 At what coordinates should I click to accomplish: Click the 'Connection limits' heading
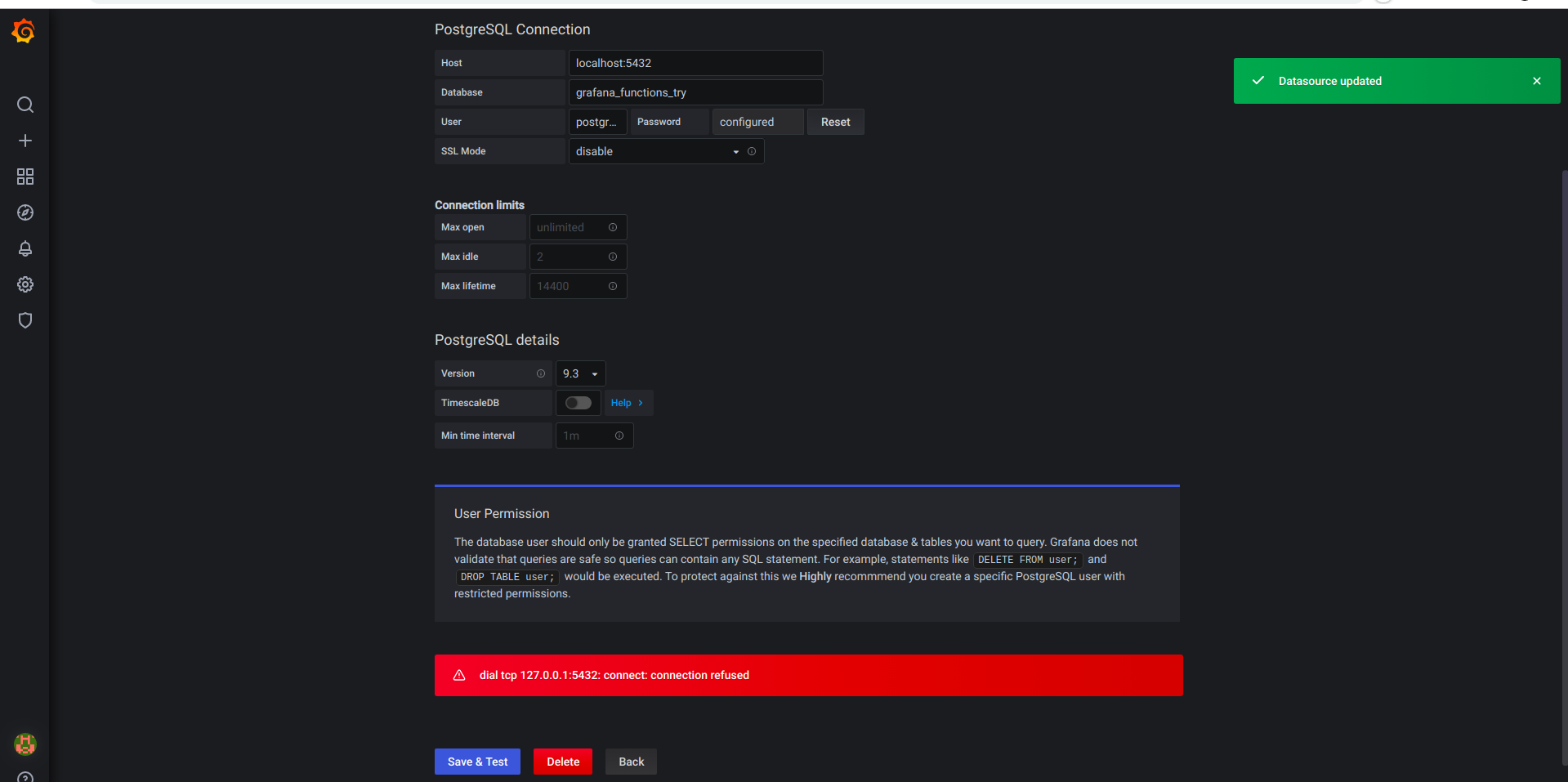pyautogui.click(x=480, y=205)
